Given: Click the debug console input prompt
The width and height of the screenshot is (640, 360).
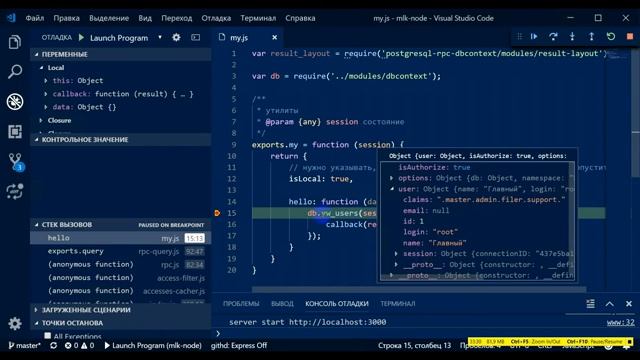Looking at the screenshot, I should [x=424, y=333].
